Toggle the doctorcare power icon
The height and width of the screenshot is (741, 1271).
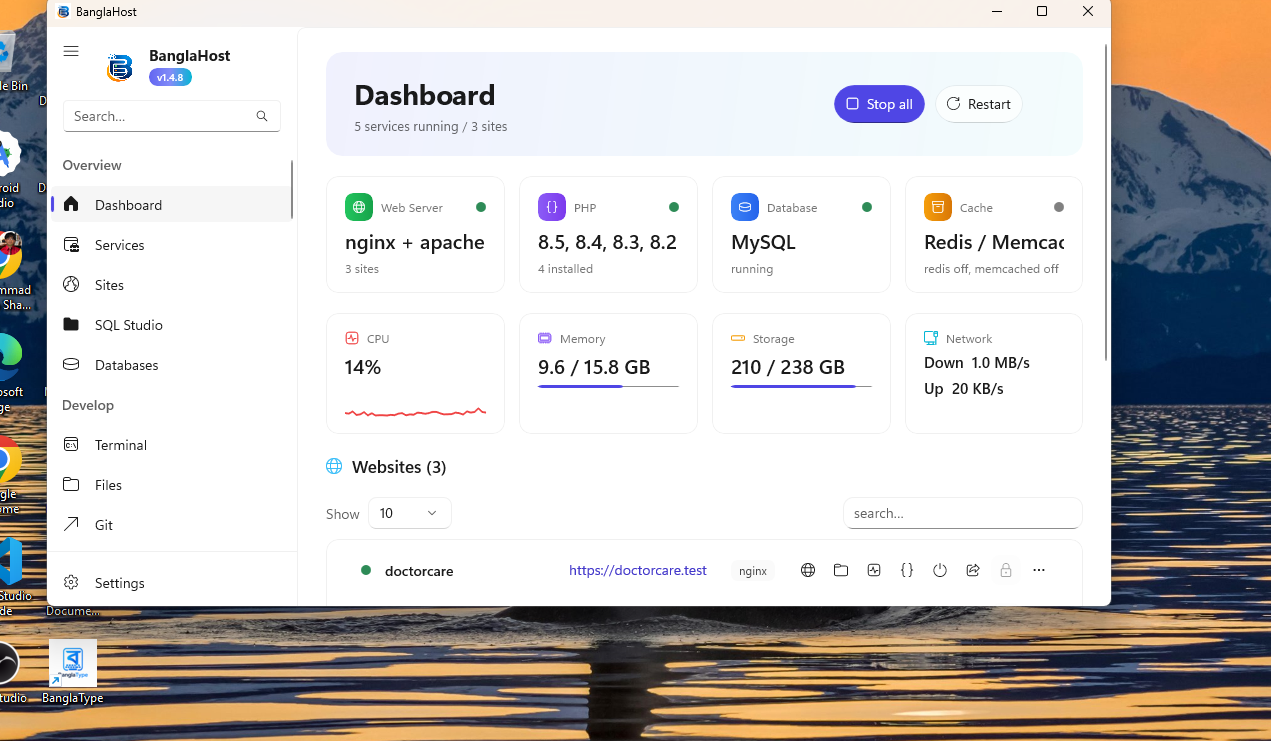tap(940, 570)
